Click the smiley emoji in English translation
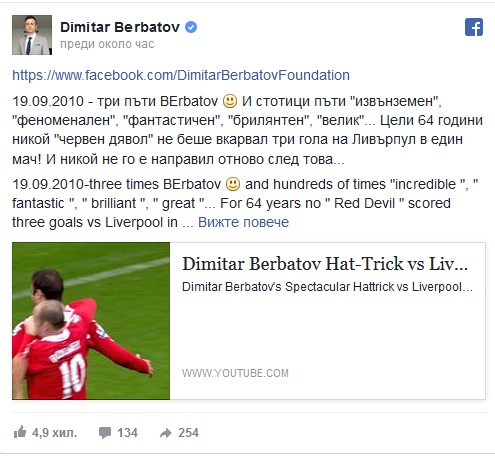Viewport: 495px width, 456px height. pos(233,184)
